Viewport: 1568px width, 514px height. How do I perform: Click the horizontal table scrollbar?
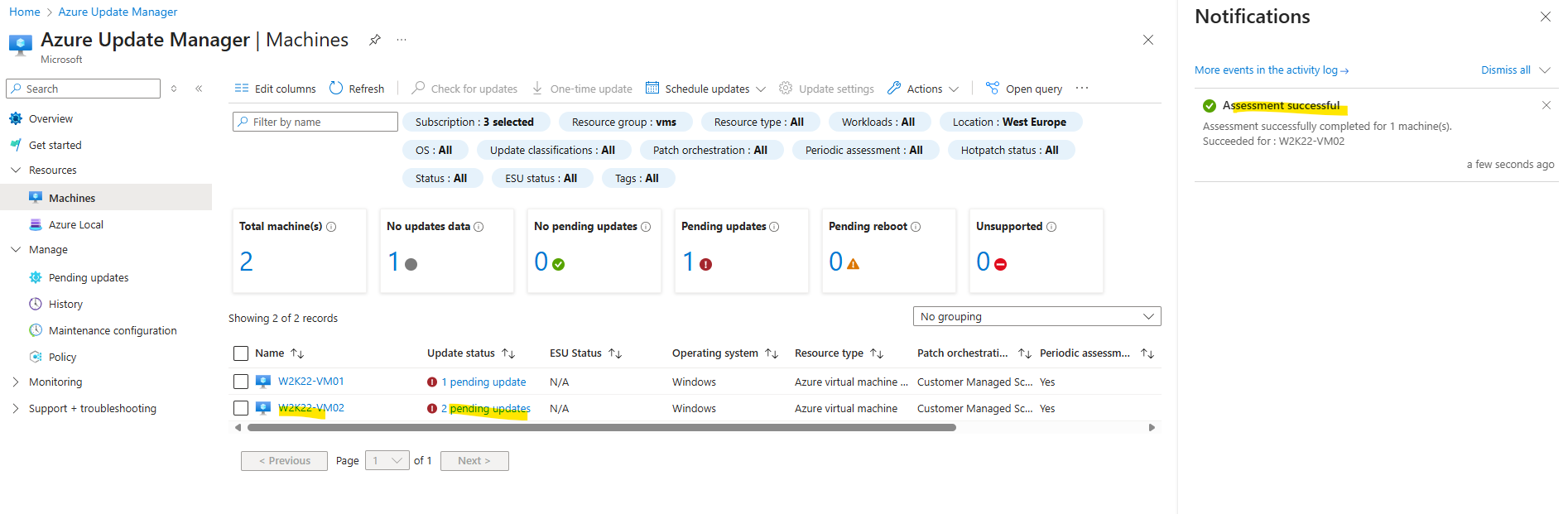602,428
